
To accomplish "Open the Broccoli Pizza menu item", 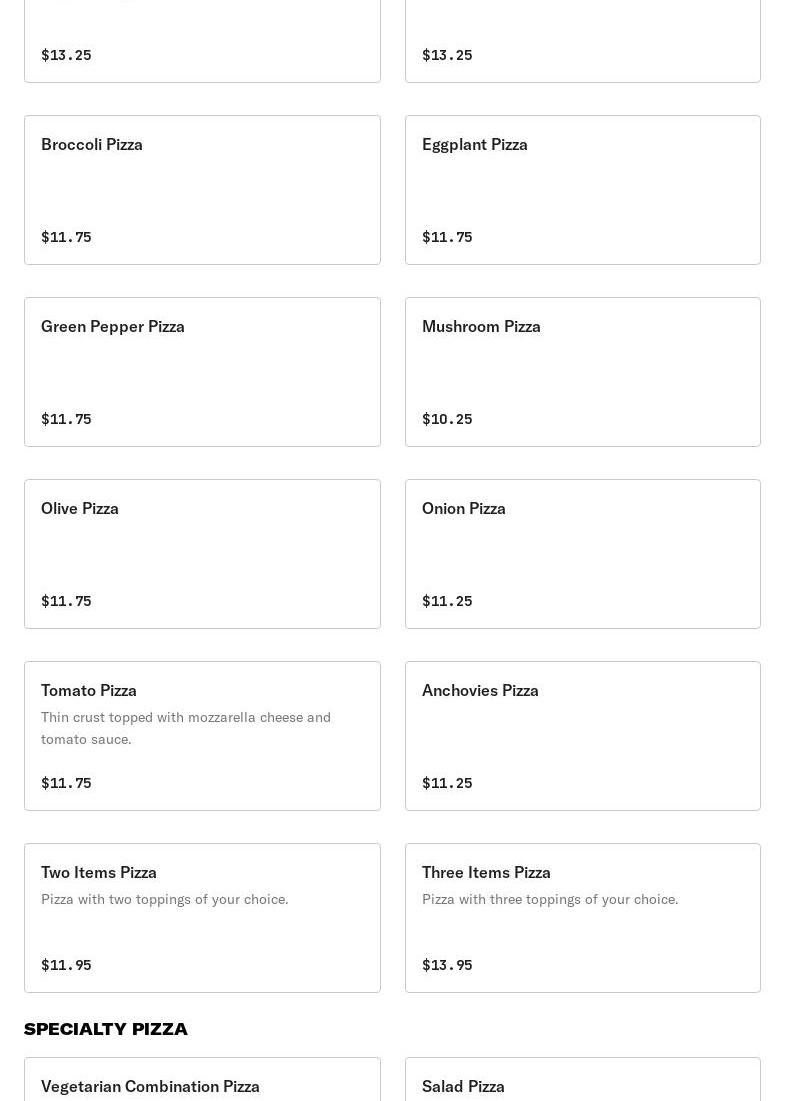I will tap(202, 190).
